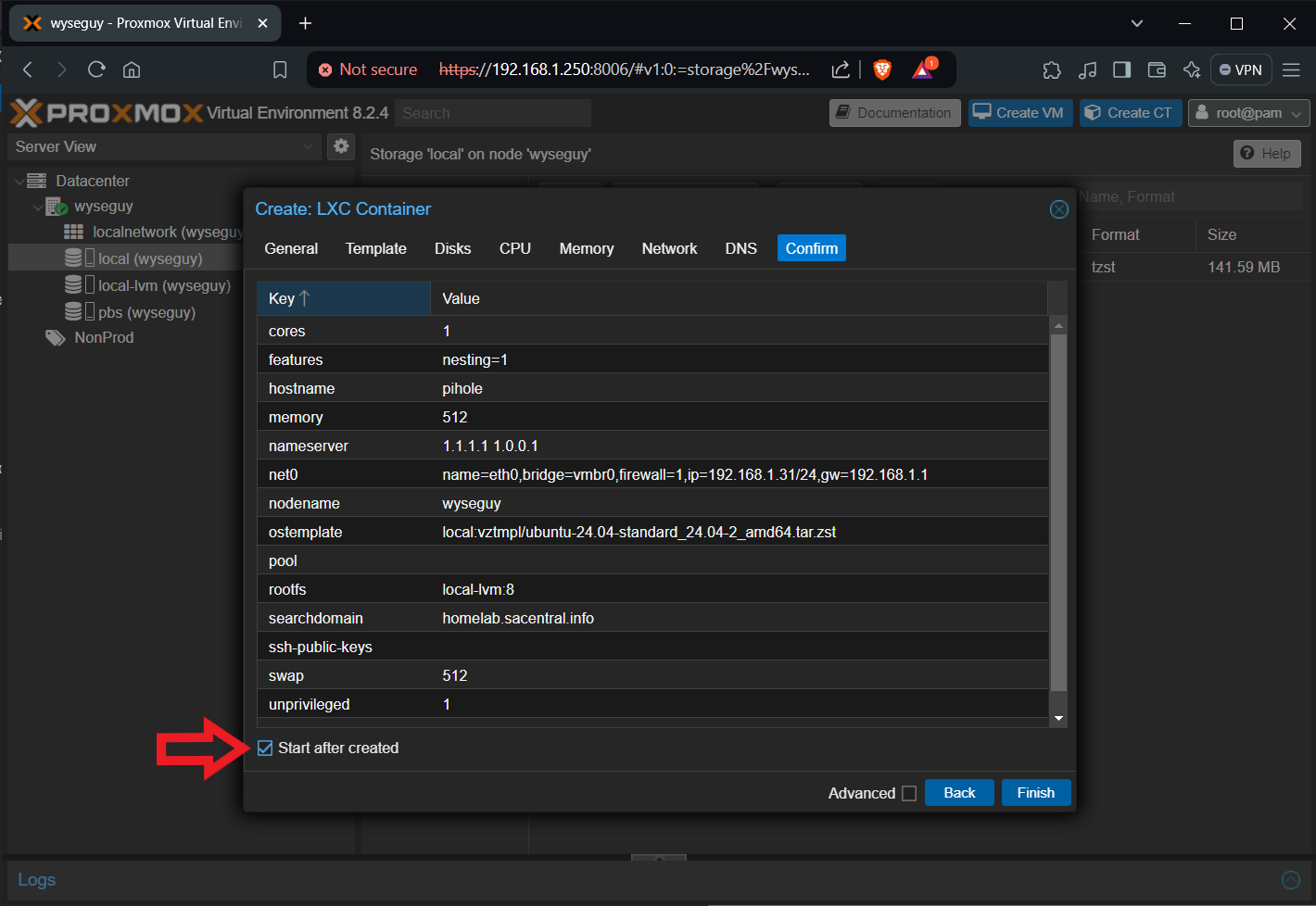The height and width of the screenshot is (906, 1316).
Task: Switch to the General tab
Action: [291, 248]
